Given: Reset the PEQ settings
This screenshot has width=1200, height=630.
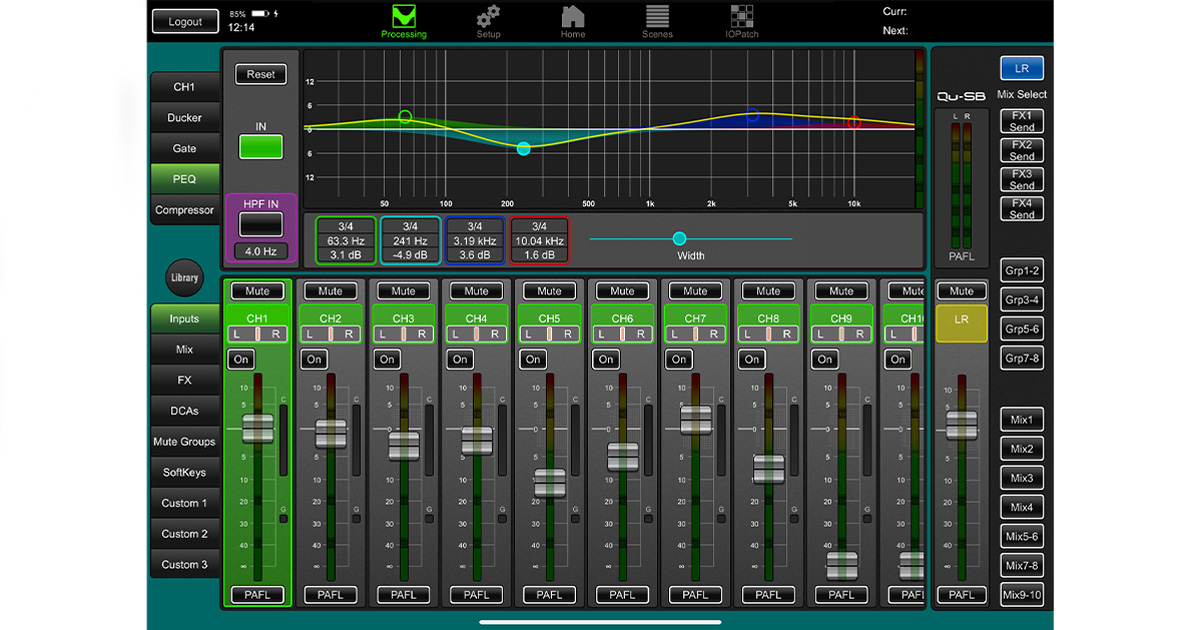Looking at the screenshot, I should pyautogui.click(x=261, y=75).
